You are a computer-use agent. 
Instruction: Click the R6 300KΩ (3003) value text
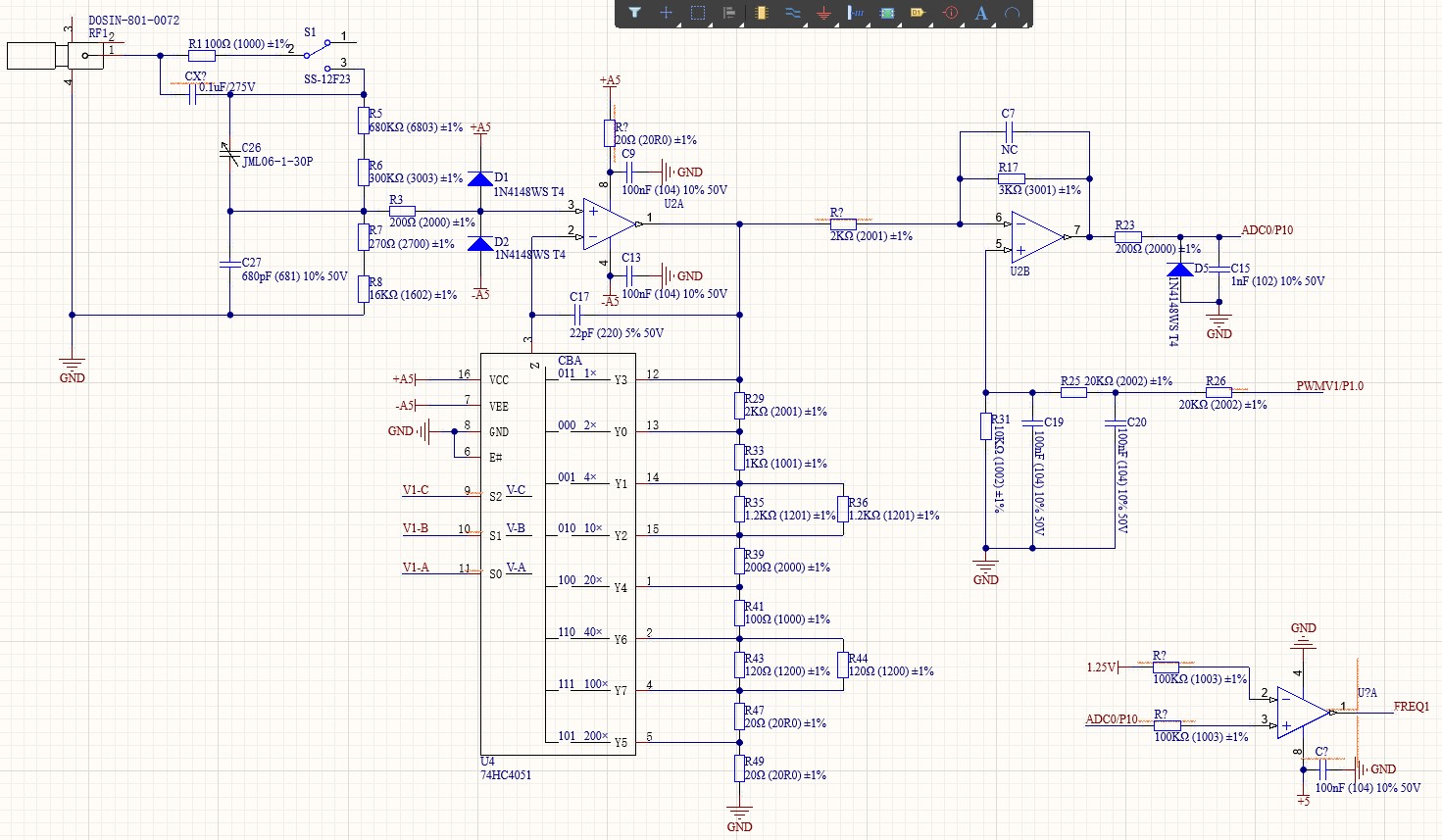(x=416, y=178)
